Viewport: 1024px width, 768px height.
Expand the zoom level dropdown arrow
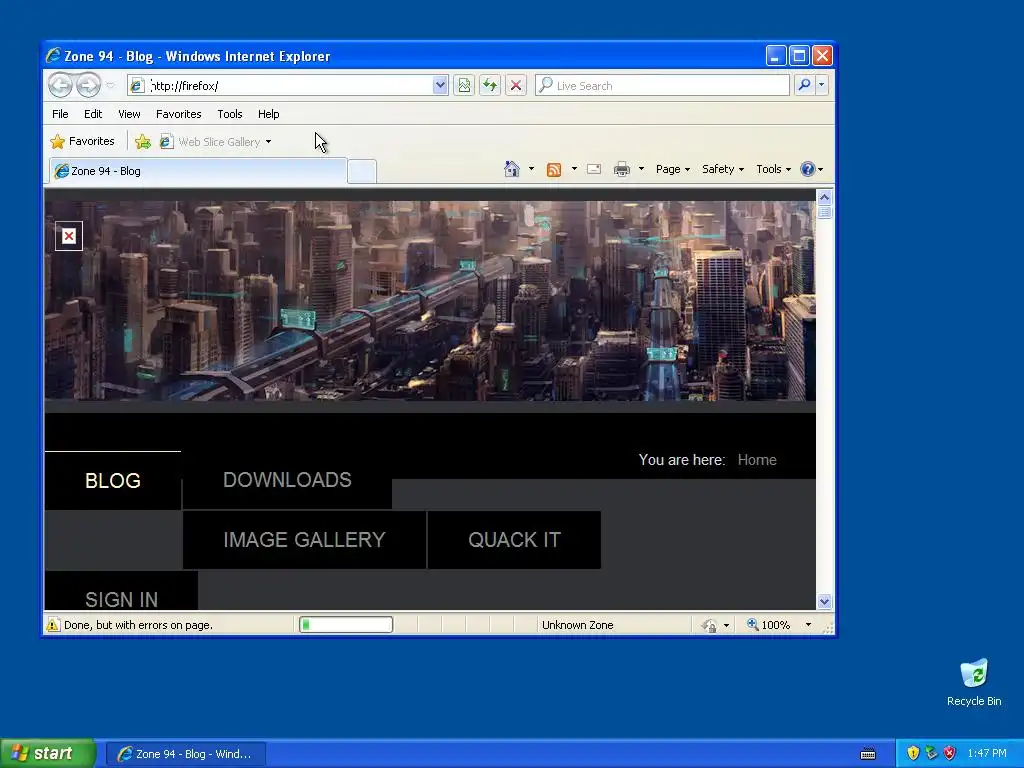[808, 625]
